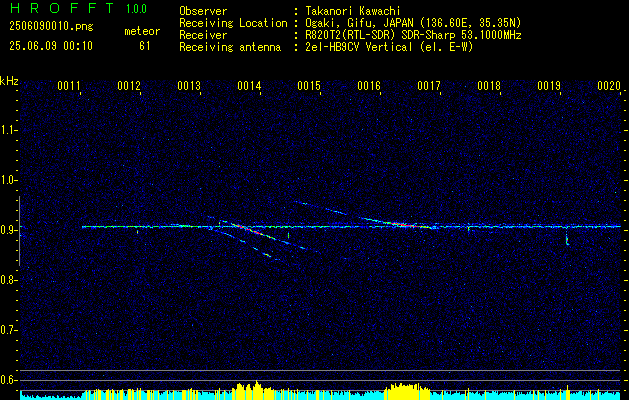Click the 0014 time marker
The width and height of the screenshot is (629, 400).
[x=249, y=86]
